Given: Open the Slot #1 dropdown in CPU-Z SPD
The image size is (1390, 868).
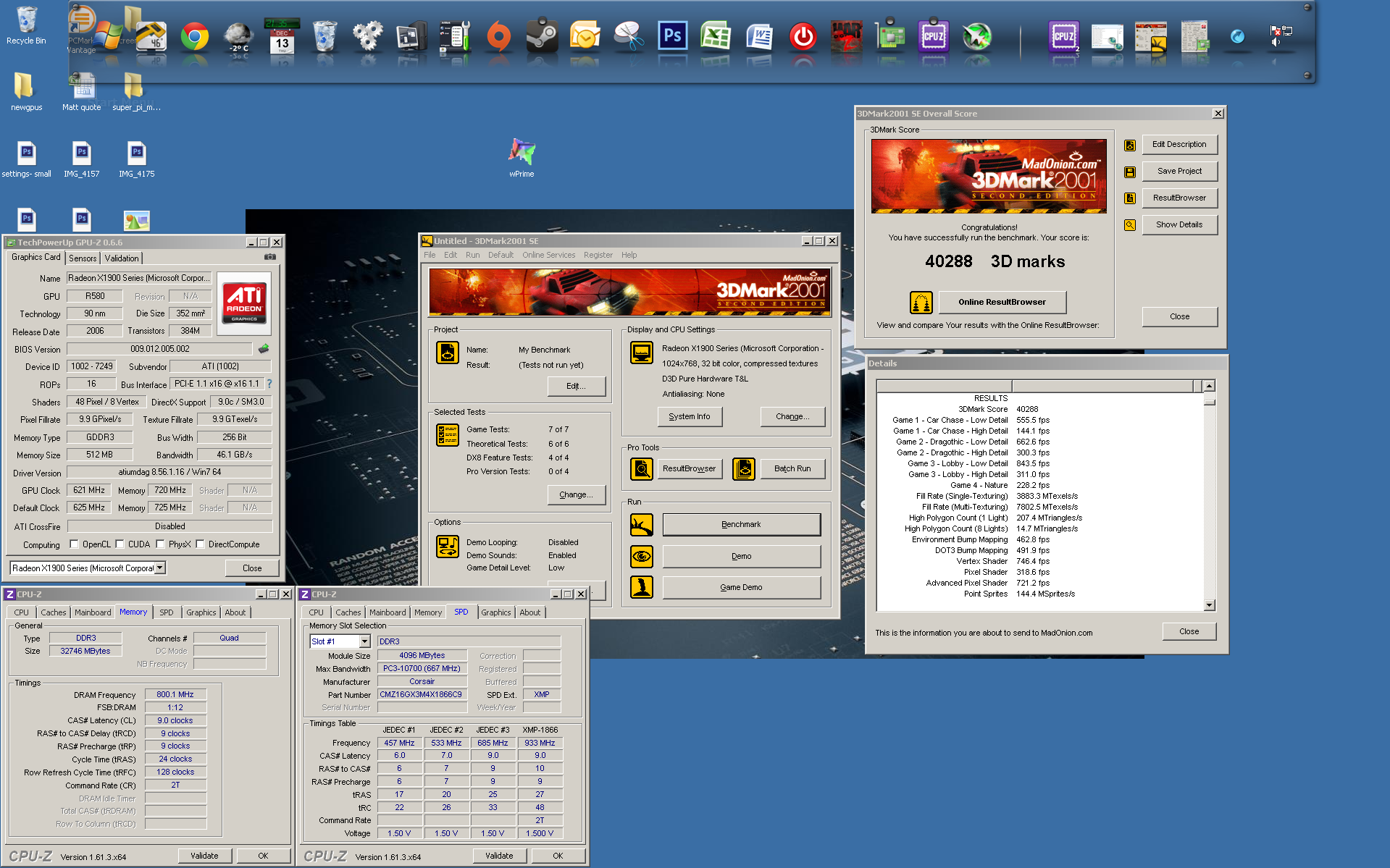Looking at the screenshot, I should pos(365,641).
